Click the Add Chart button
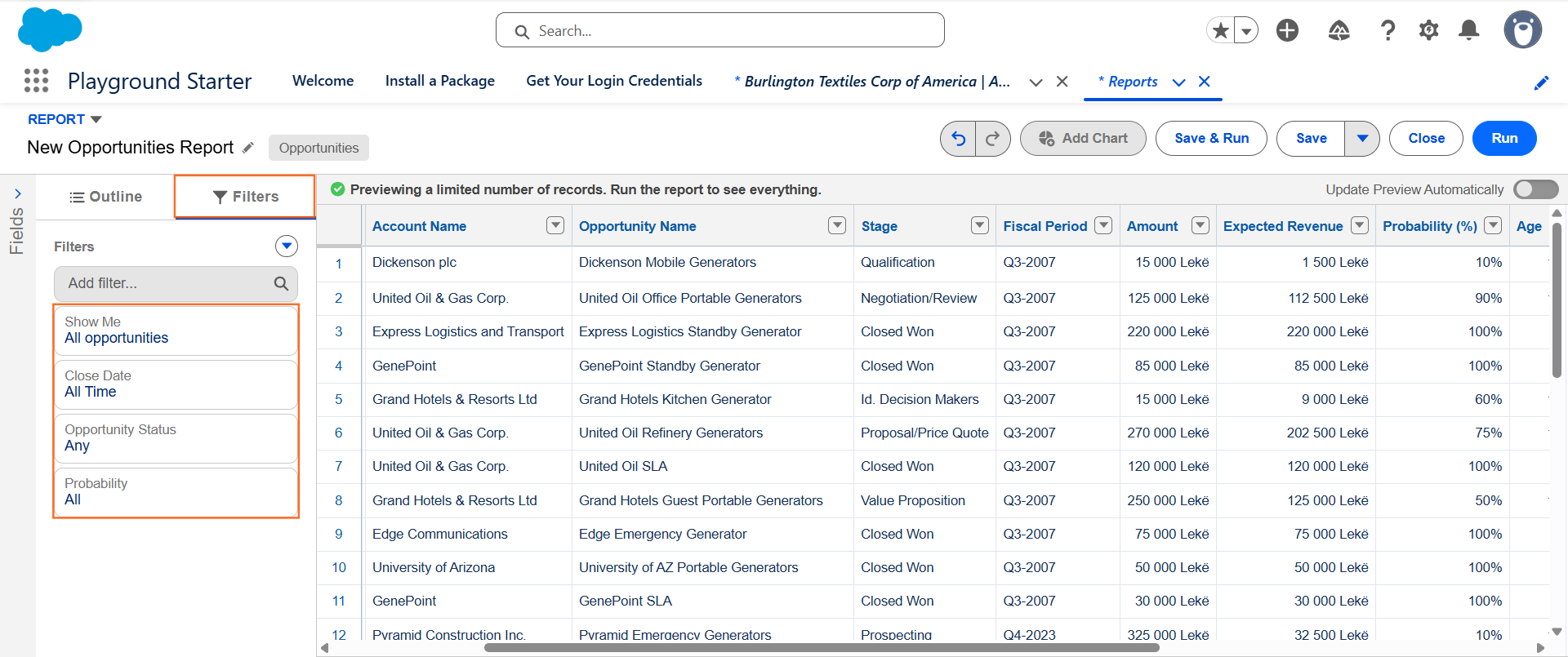The image size is (1568, 657). point(1083,139)
